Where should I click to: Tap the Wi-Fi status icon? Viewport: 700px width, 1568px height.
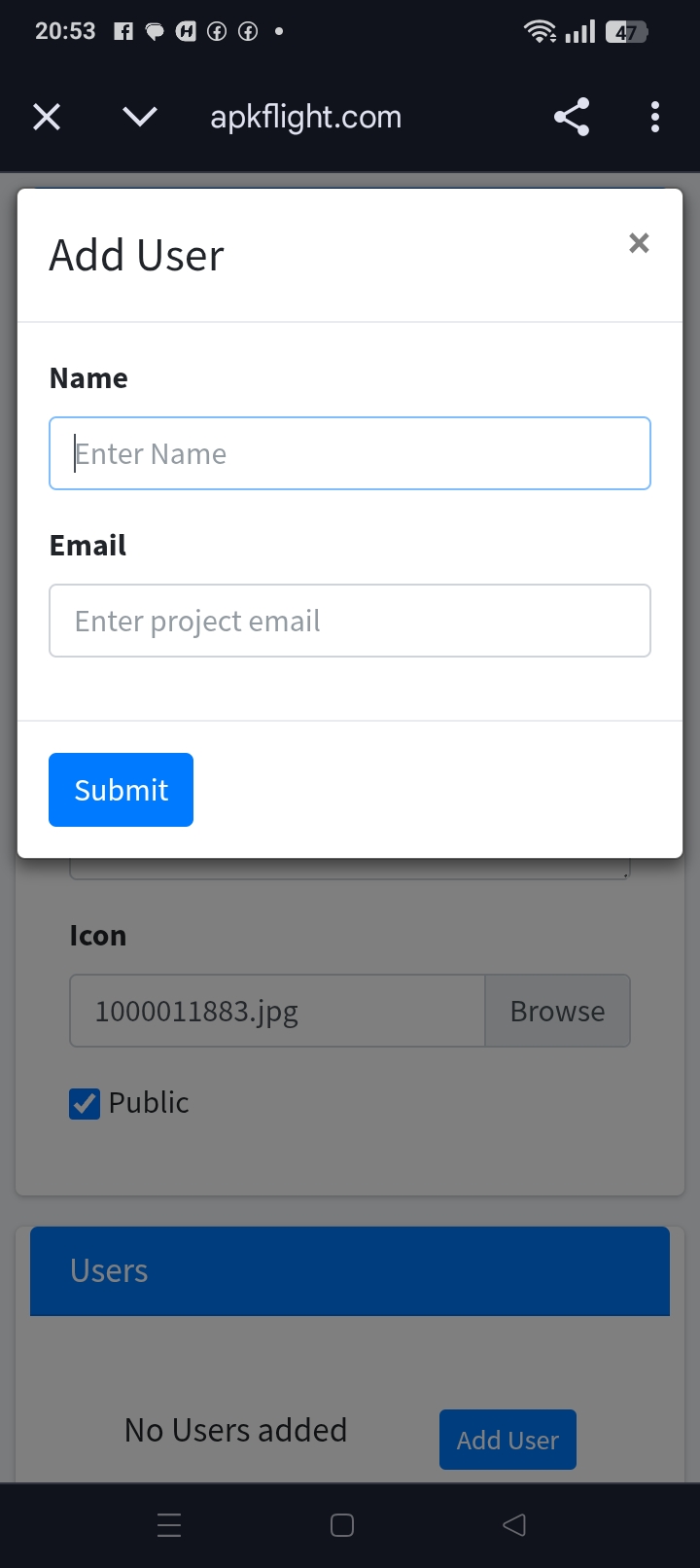540,31
